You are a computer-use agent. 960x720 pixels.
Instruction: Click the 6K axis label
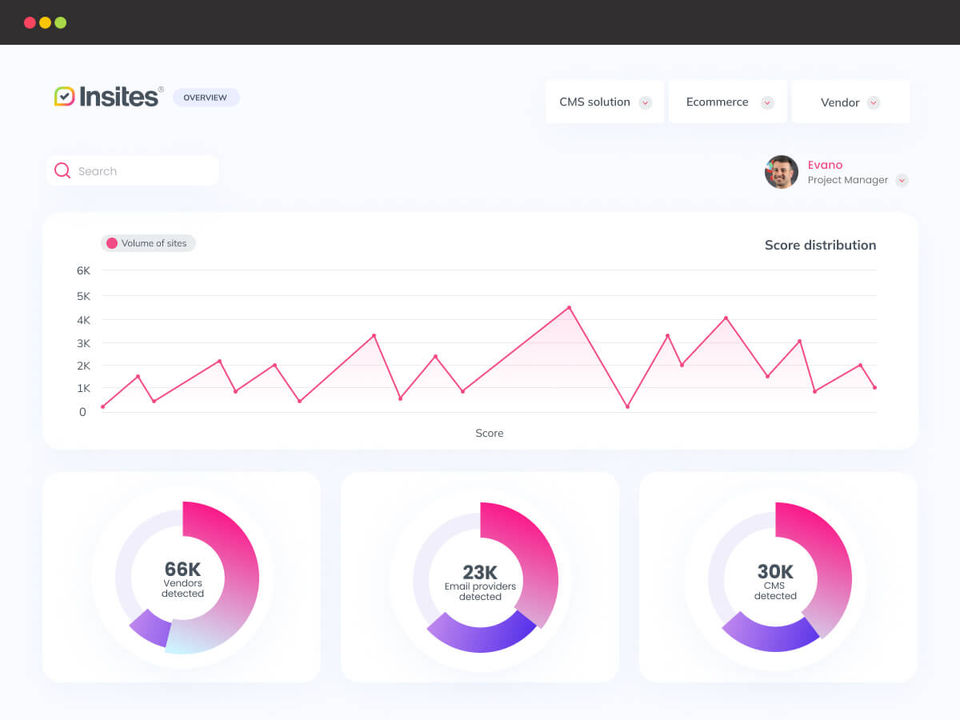[83, 271]
